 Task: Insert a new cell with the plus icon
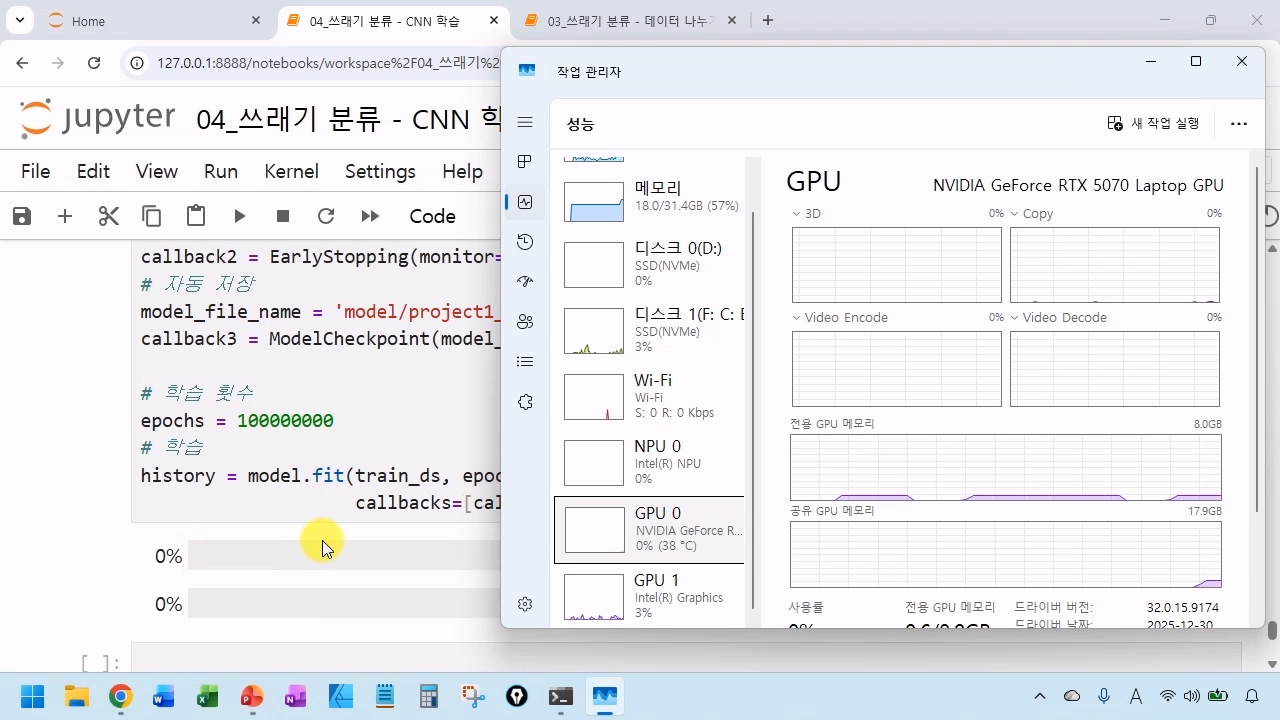65,216
